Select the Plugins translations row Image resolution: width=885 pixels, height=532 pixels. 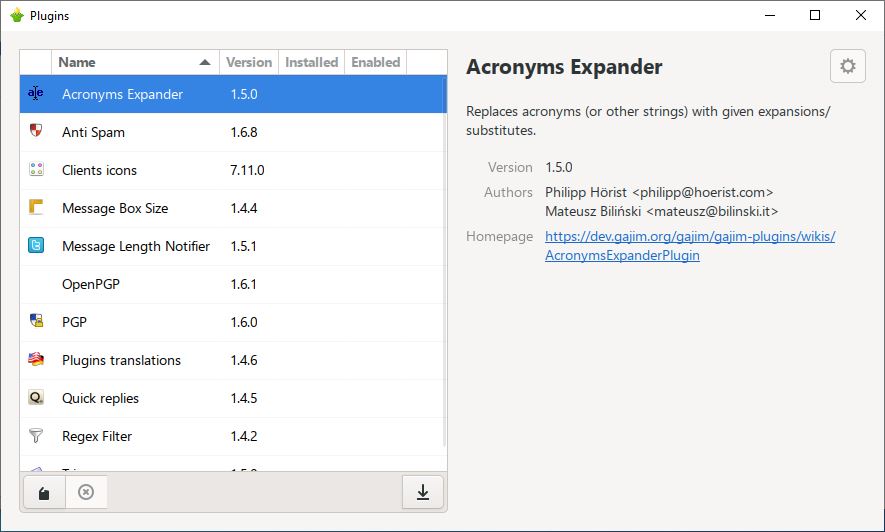coord(232,360)
